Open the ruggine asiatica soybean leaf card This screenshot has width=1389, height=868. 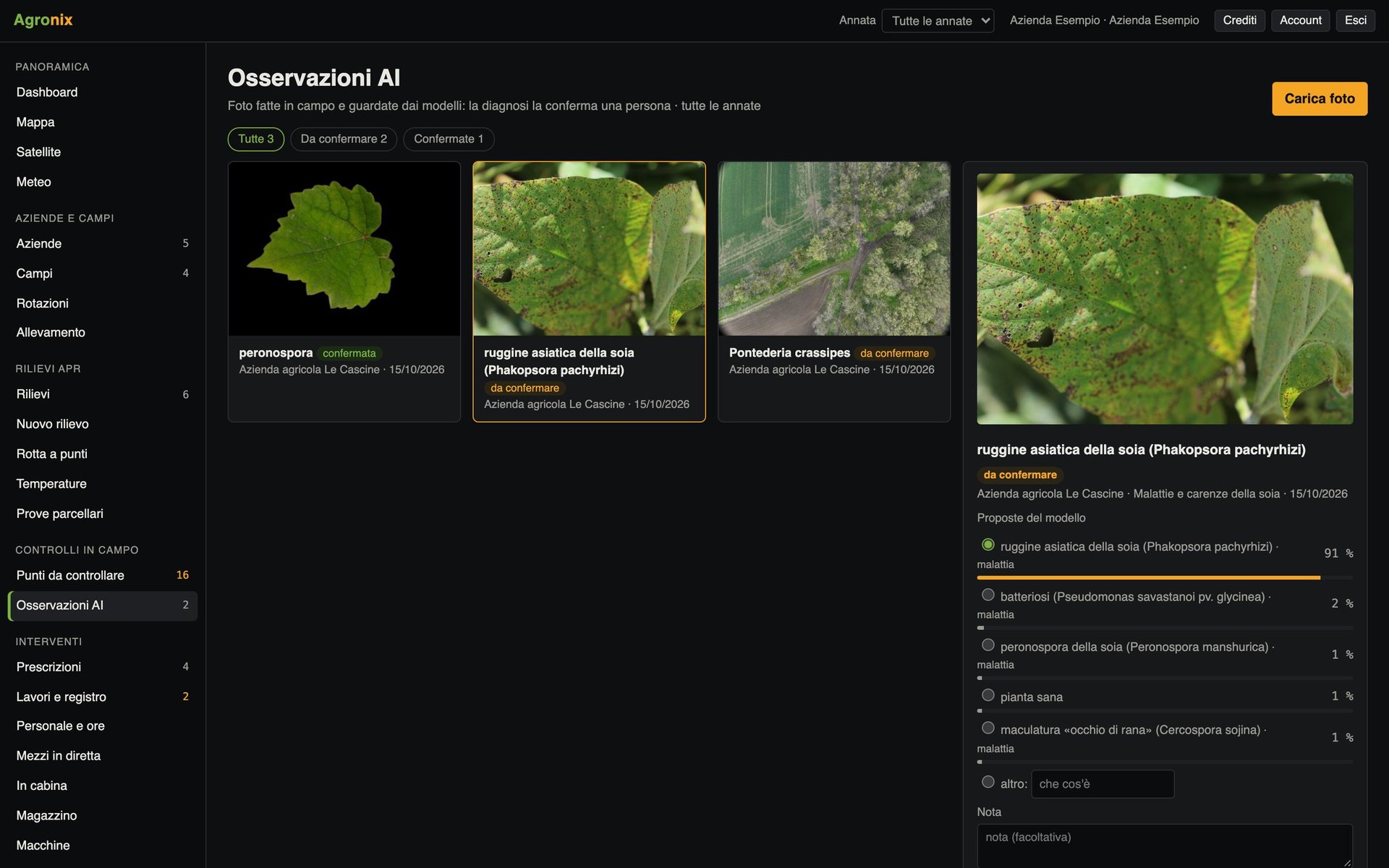[x=589, y=292]
